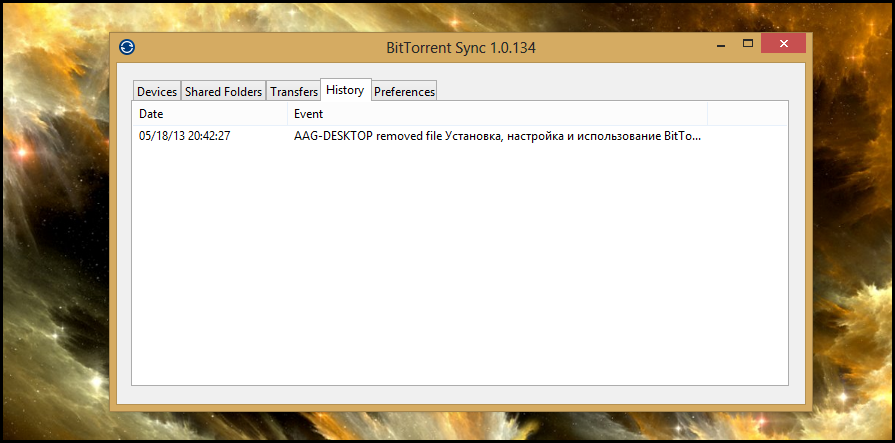Click the AAG-DESKTOP removed file event text
Screen dimensions: 895x443
pos(497,136)
